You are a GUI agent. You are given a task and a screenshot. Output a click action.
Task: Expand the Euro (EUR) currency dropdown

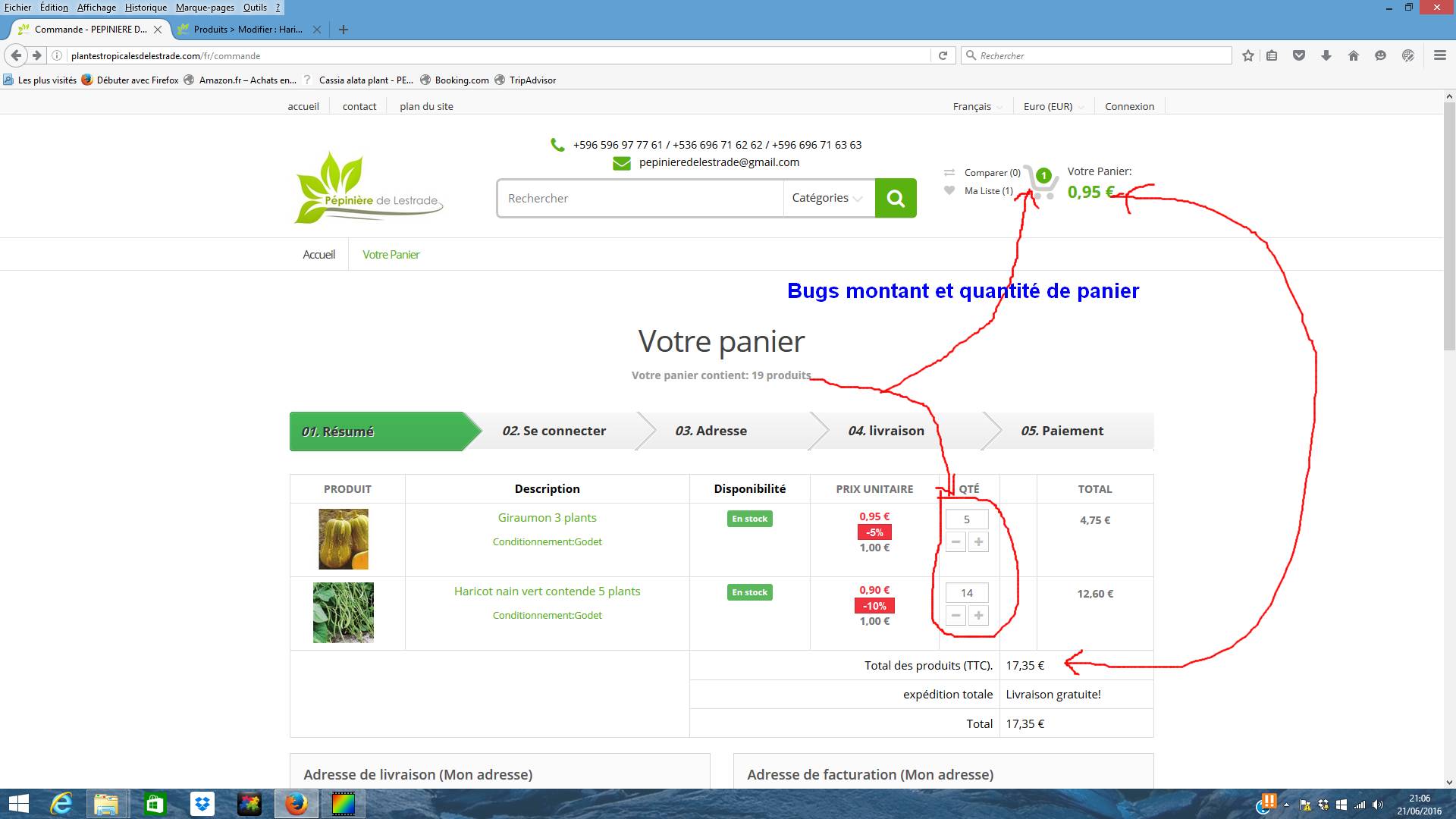coord(1053,106)
